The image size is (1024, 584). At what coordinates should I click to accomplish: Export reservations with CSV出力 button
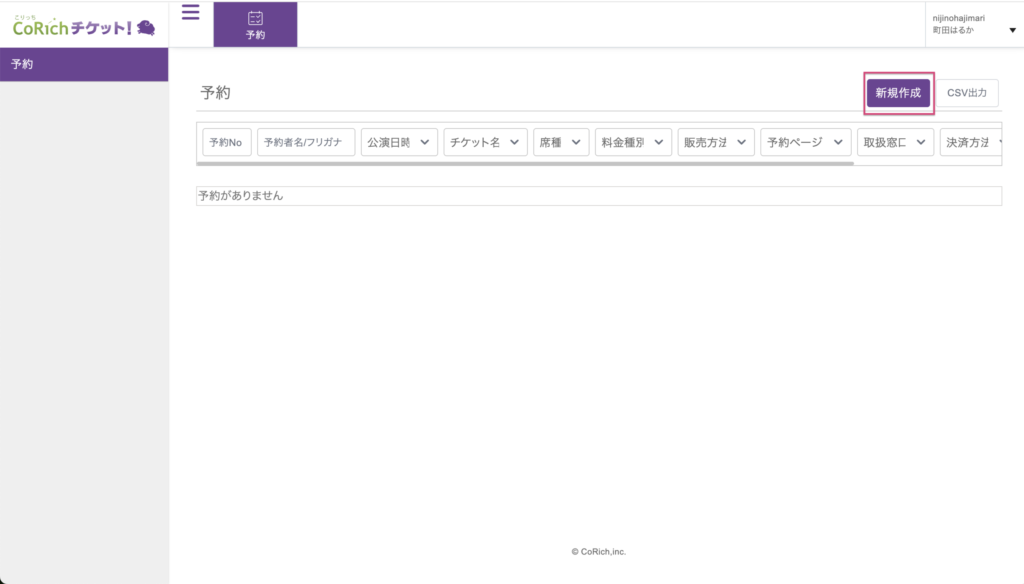tap(967, 93)
